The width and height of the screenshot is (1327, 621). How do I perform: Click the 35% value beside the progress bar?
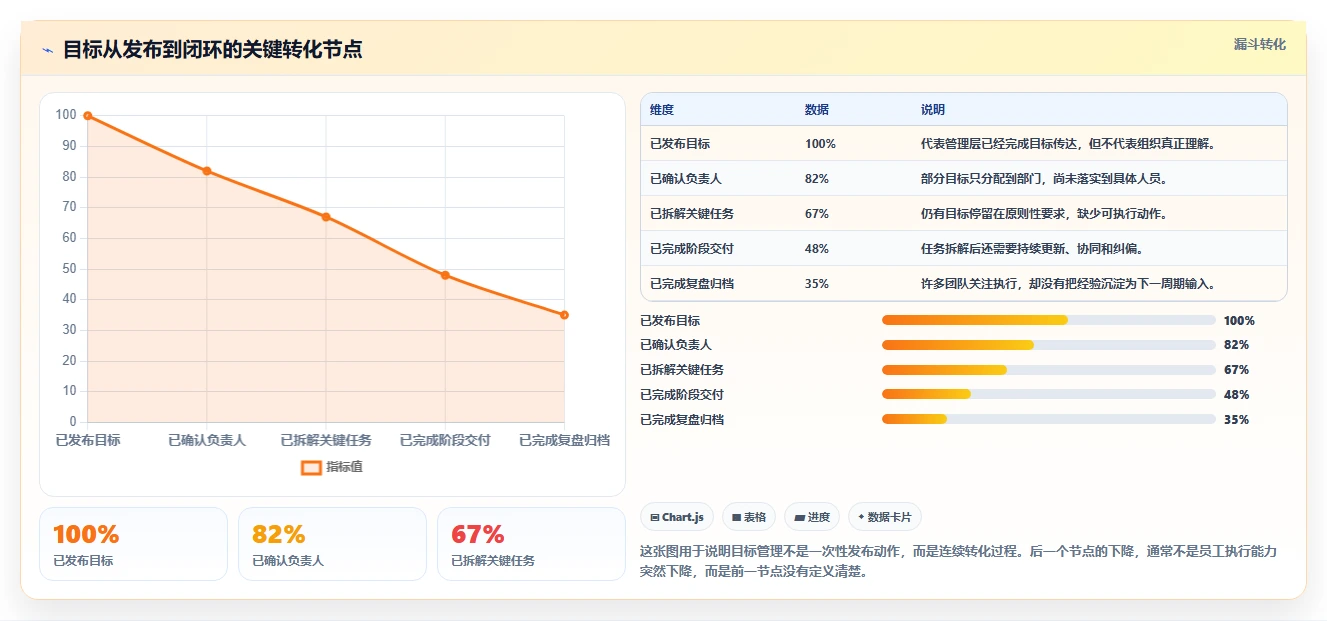pos(1236,419)
